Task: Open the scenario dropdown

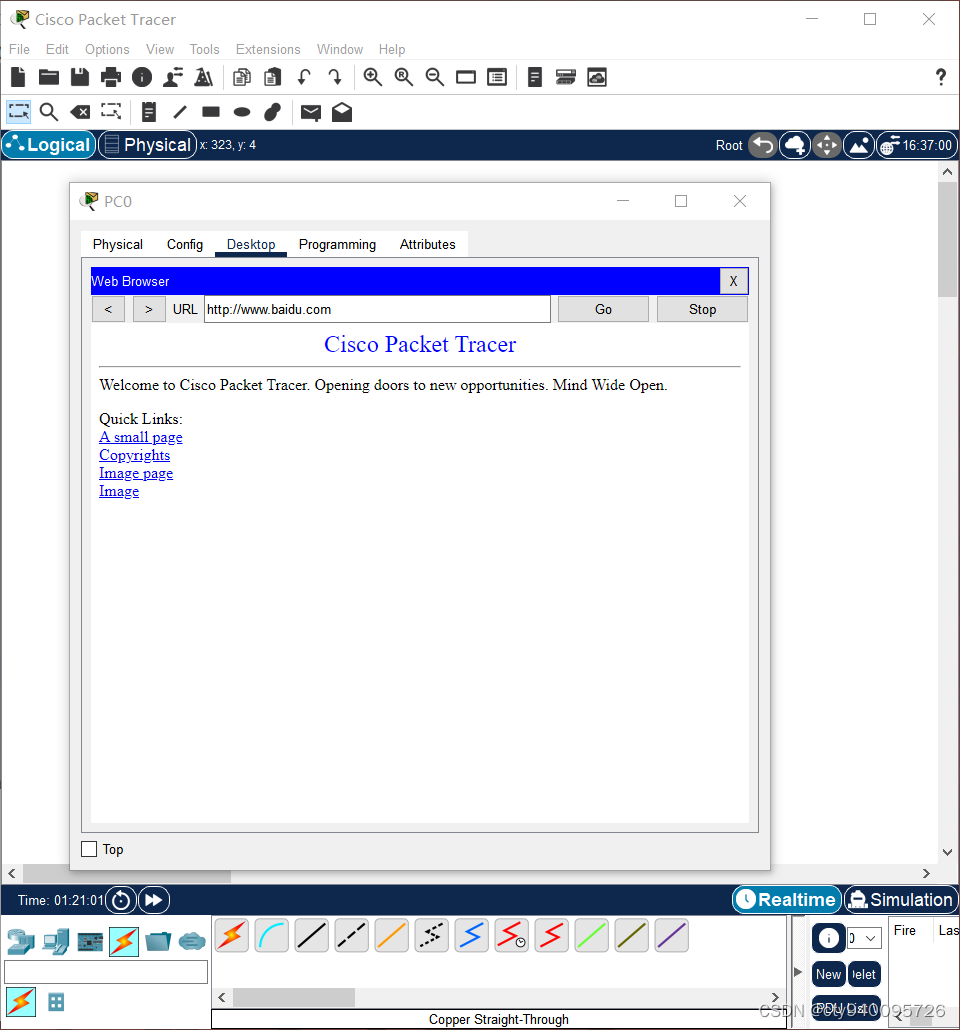Action: pyautogui.click(x=864, y=938)
